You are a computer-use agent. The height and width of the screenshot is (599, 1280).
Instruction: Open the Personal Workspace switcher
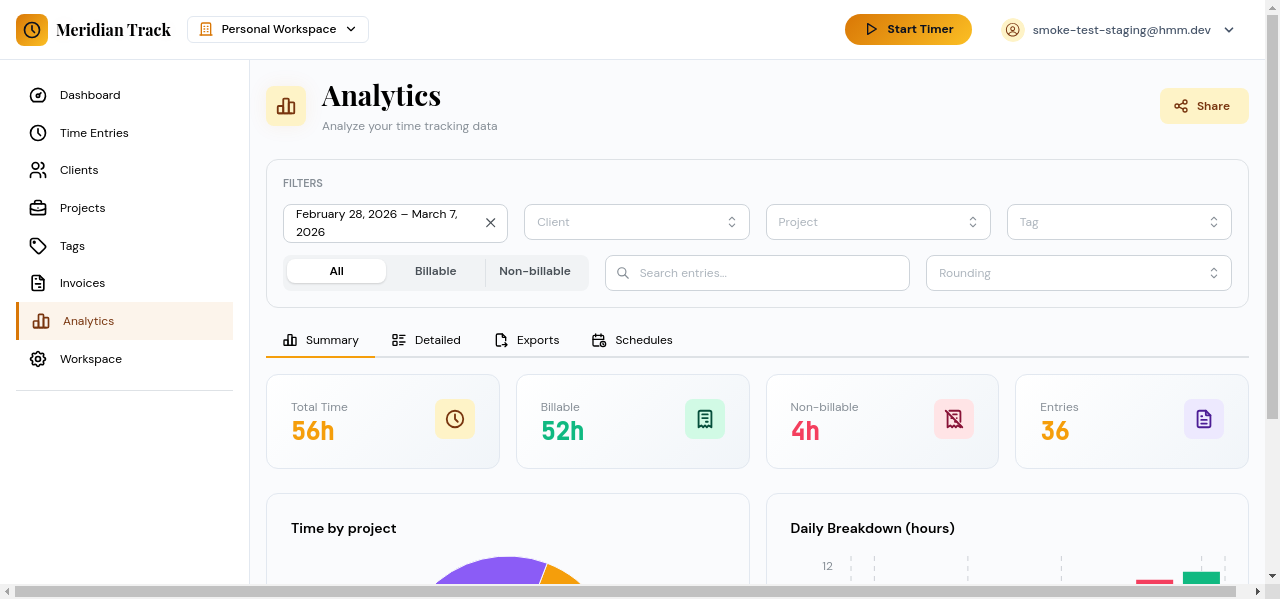click(x=277, y=29)
